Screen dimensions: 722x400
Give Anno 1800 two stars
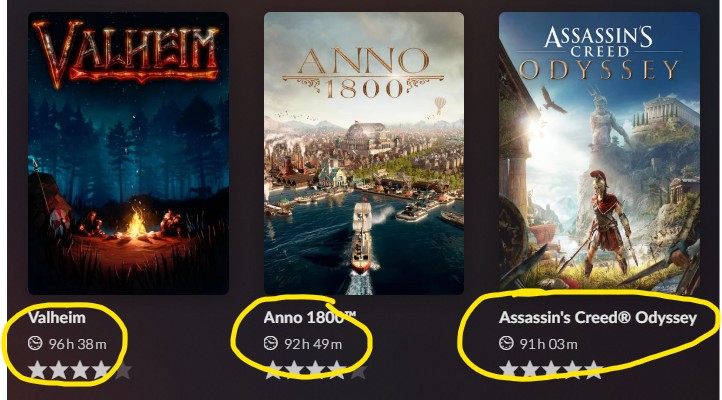pyautogui.click(x=294, y=371)
